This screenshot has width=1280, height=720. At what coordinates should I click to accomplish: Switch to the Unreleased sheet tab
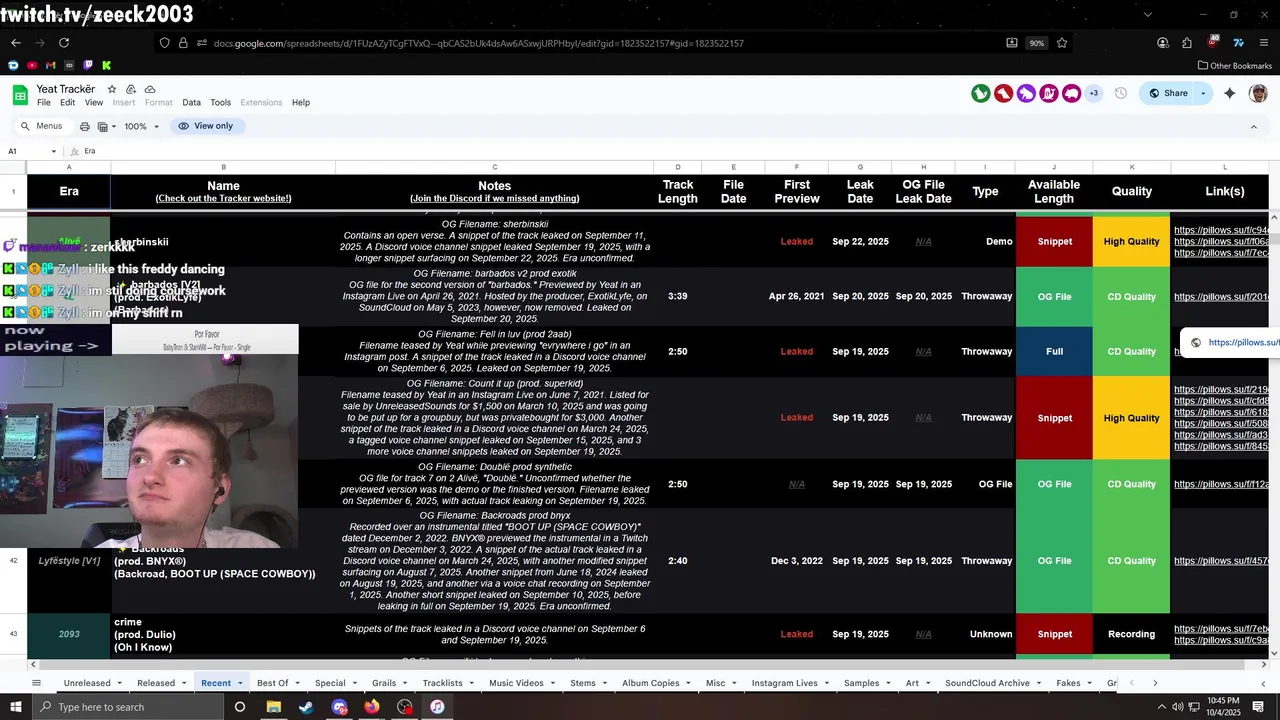87,683
